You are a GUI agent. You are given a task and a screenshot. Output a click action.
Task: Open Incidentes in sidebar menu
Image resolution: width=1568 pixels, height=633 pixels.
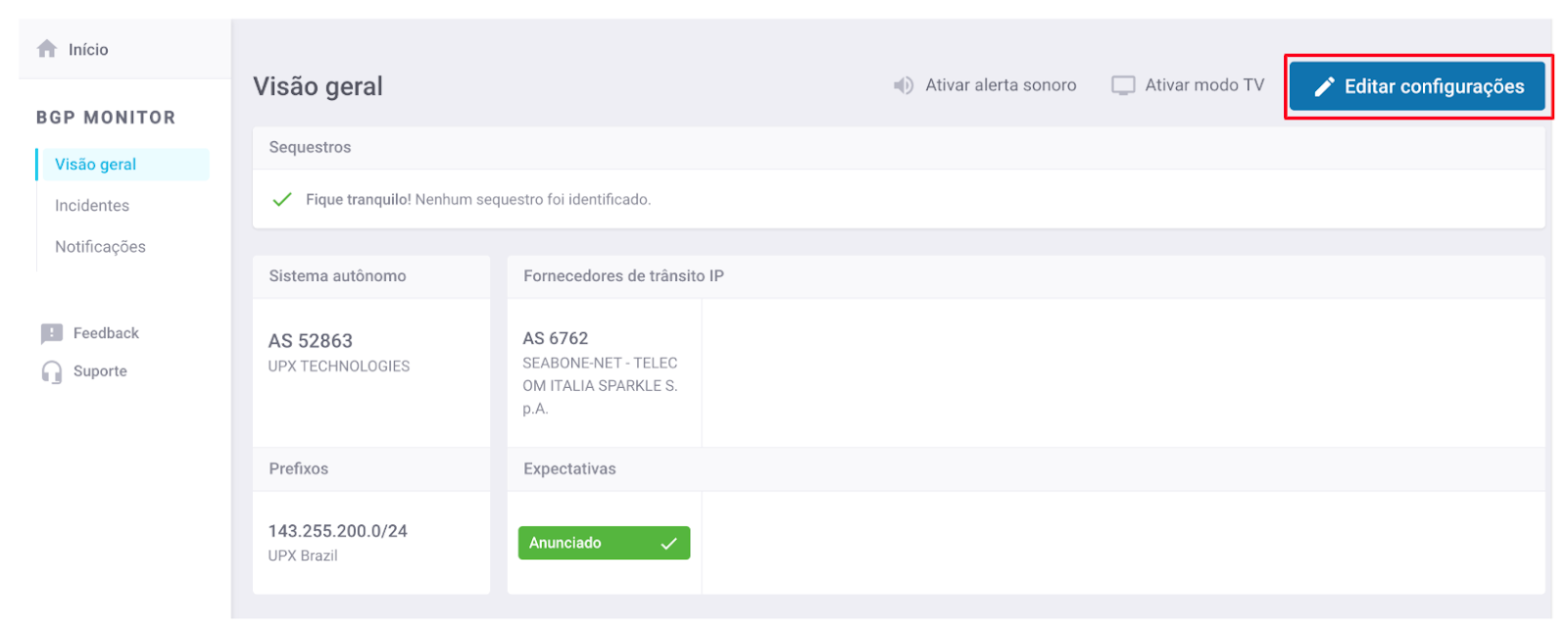(92, 206)
